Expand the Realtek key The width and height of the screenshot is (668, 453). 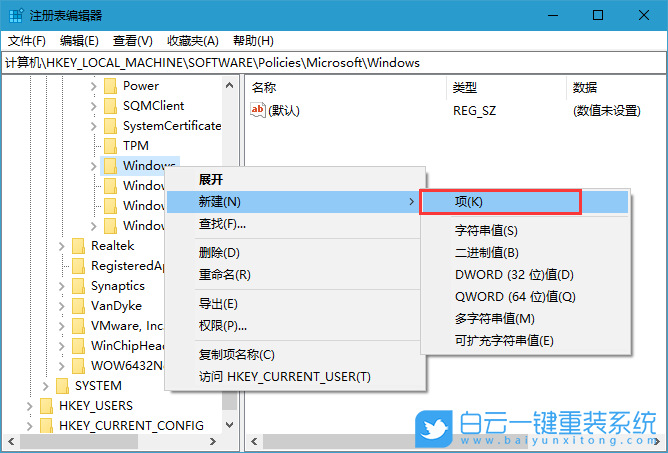[x=62, y=246]
